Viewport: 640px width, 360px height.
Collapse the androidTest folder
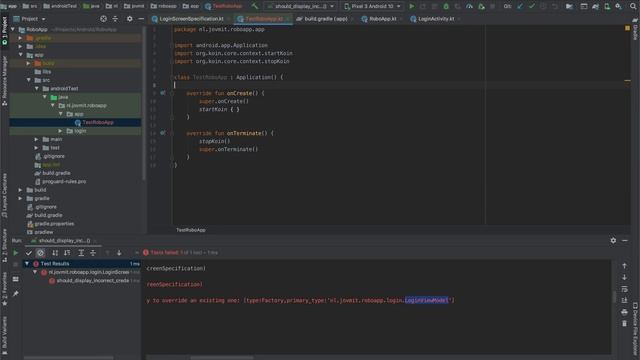37,89
